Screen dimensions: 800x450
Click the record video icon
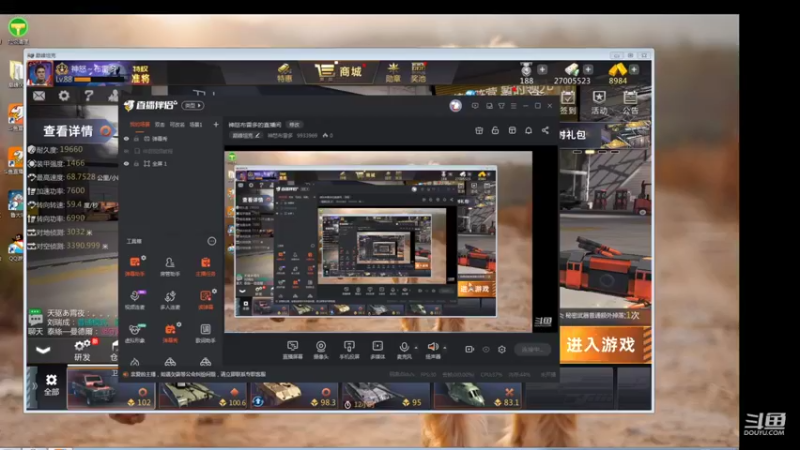pyautogui.click(x=469, y=349)
